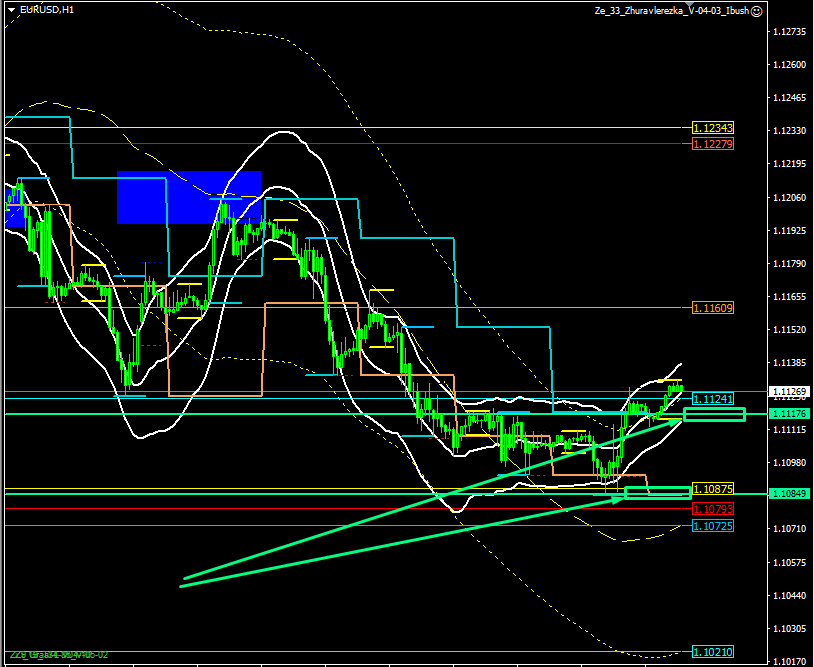Click the 1.10875 yellow price label

[x=712, y=488]
